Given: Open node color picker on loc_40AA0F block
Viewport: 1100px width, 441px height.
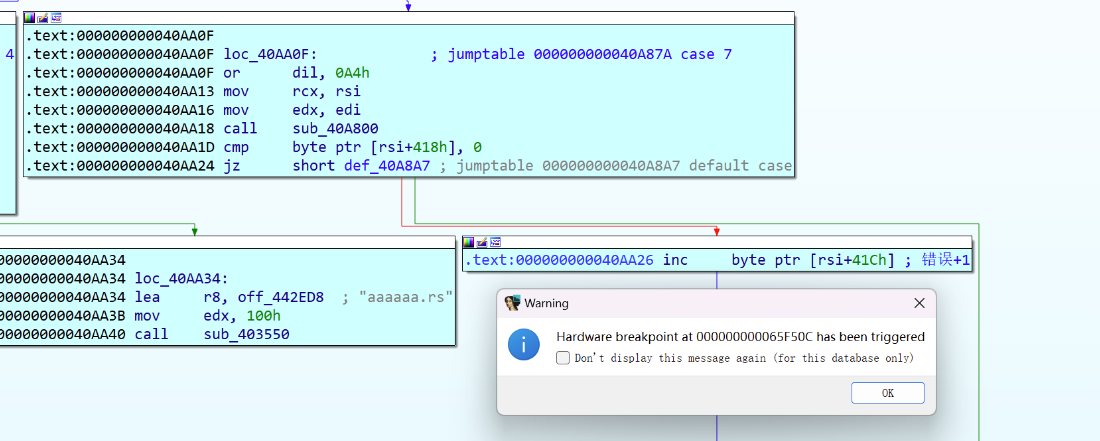Looking at the screenshot, I should [30, 18].
